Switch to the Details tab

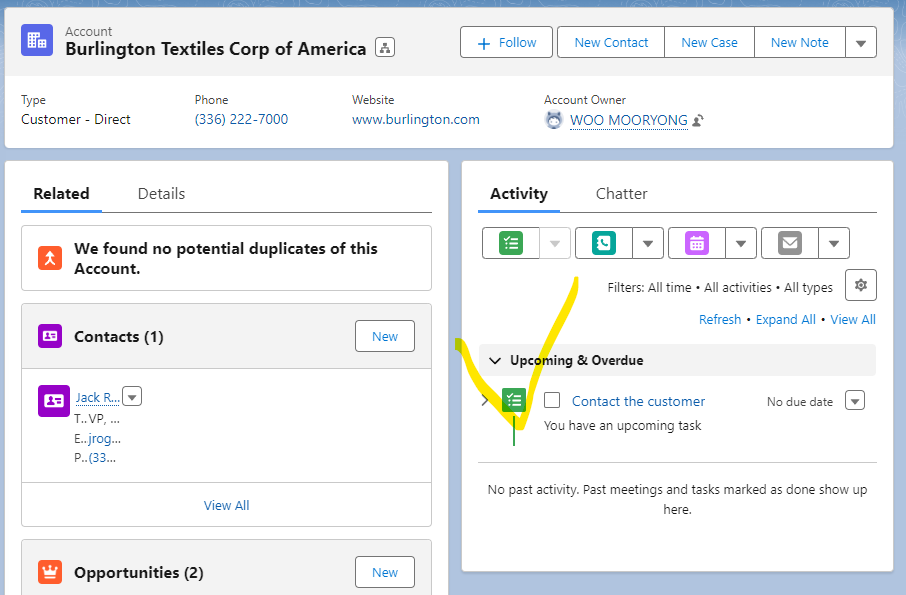click(x=161, y=194)
